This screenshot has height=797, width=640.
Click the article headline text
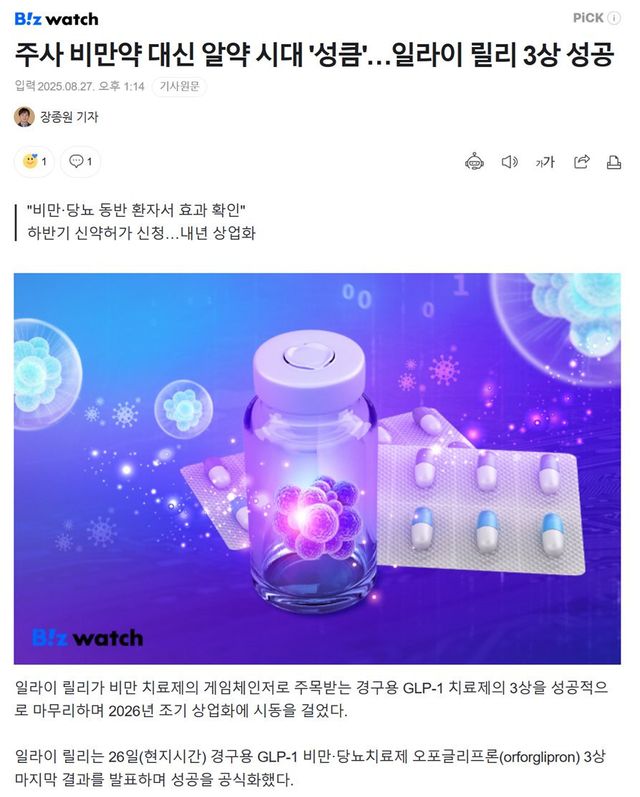[x=315, y=54]
